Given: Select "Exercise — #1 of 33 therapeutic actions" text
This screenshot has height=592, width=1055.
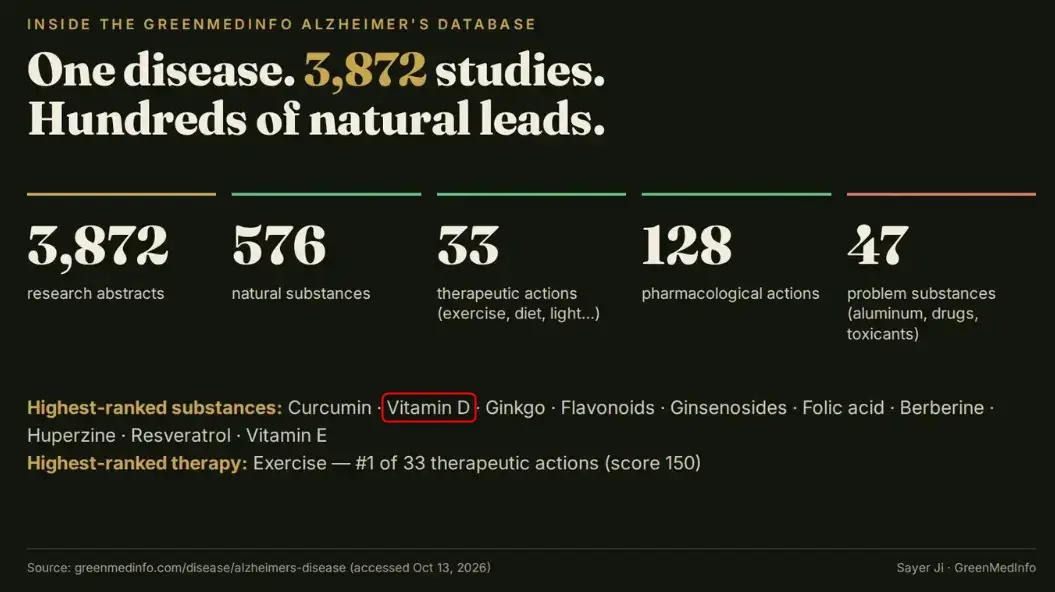Looking at the screenshot, I should point(426,463).
